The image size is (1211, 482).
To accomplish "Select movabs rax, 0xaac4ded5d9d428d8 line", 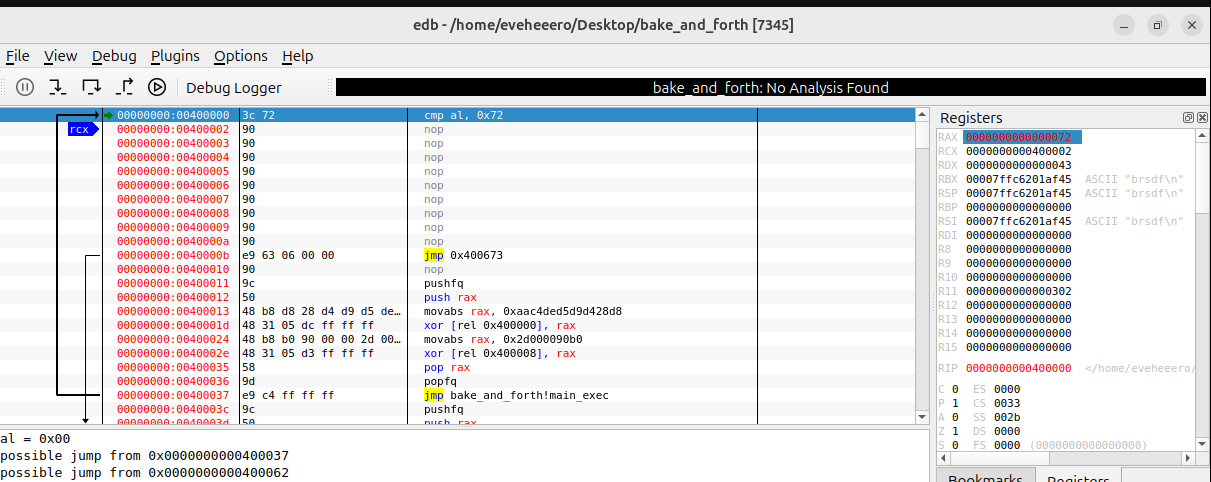I will (523, 311).
